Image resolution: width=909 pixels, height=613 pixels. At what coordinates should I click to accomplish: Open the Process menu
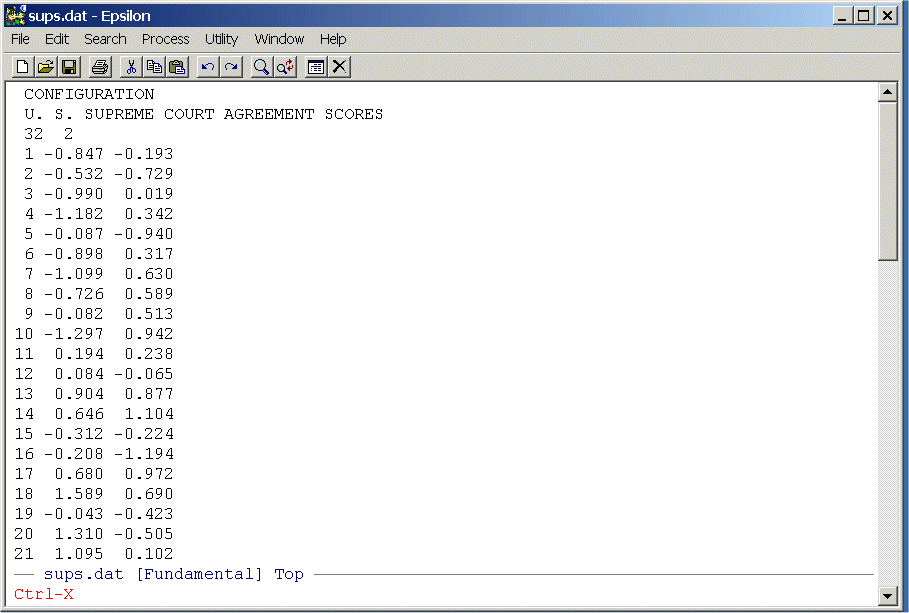click(x=165, y=39)
